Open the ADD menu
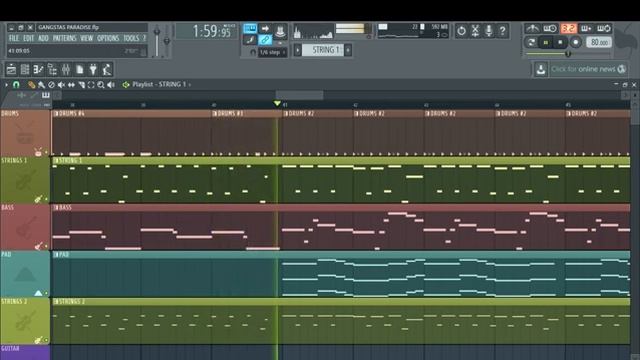 (x=43, y=38)
